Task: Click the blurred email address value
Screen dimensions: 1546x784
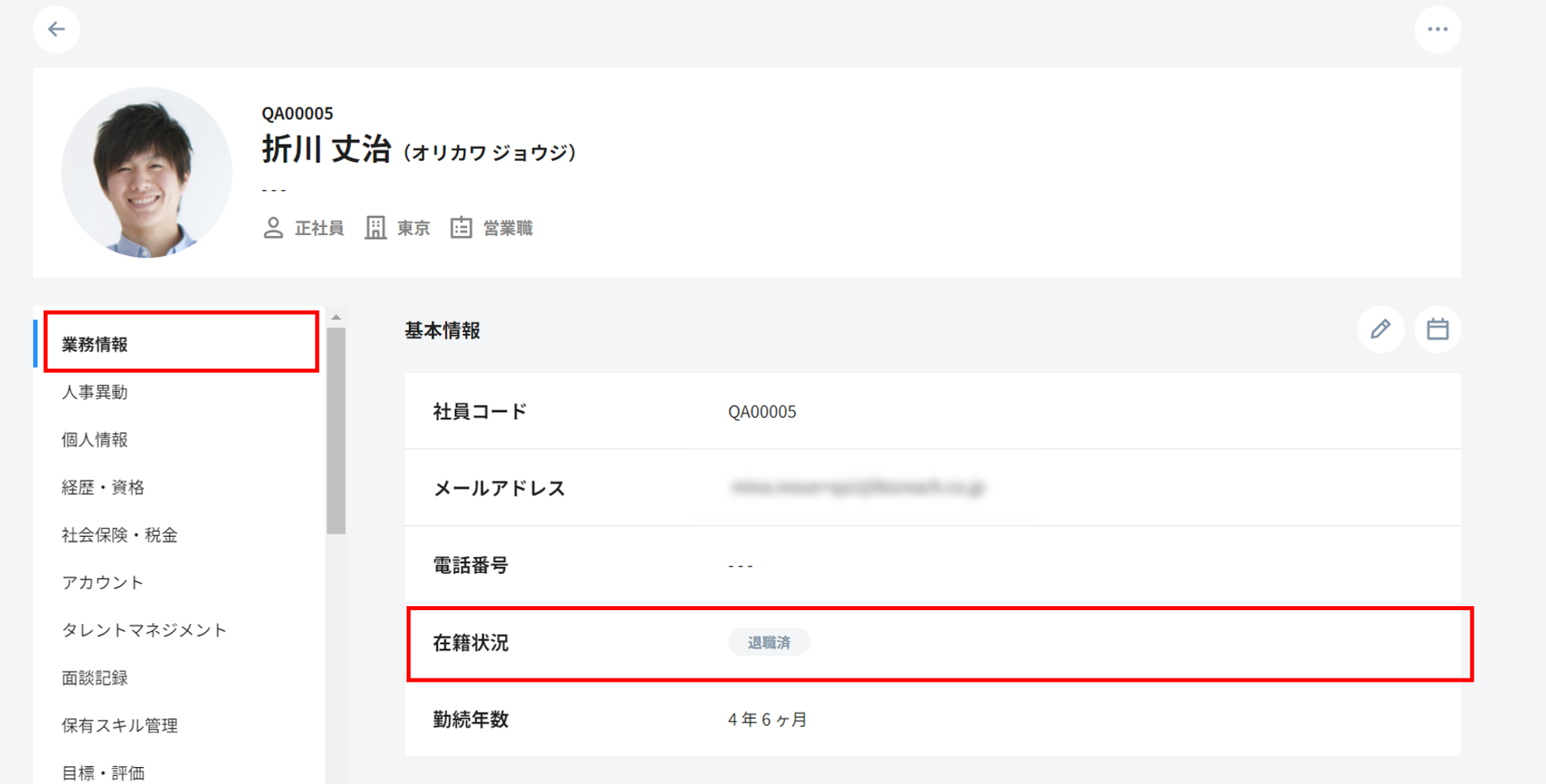Action: click(857, 488)
